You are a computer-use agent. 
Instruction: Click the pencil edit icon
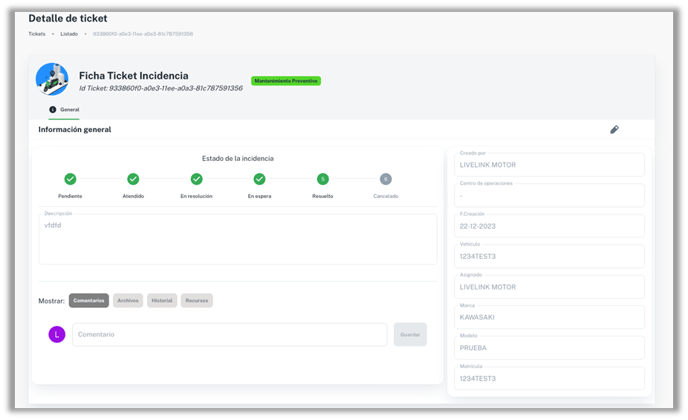click(x=614, y=130)
